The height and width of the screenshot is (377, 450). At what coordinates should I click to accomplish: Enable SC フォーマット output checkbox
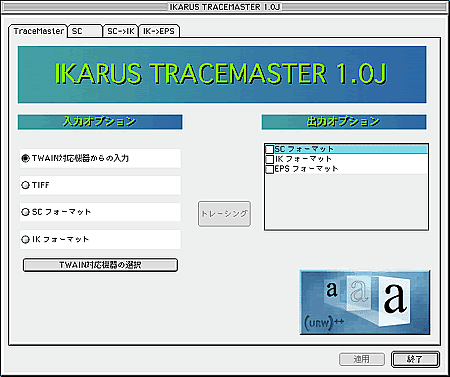point(270,149)
